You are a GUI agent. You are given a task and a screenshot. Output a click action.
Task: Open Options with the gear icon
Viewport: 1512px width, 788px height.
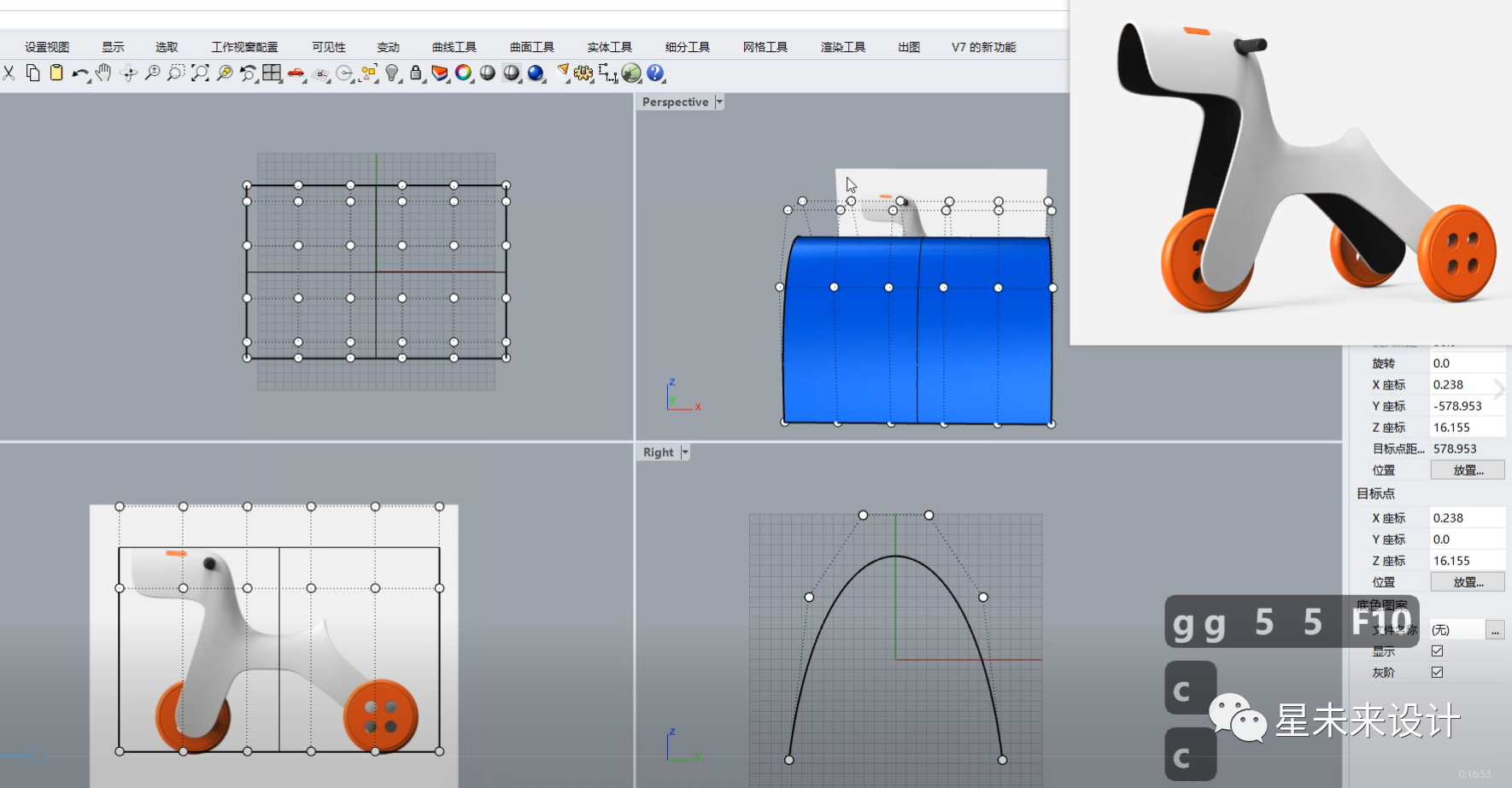pyautogui.click(x=583, y=73)
